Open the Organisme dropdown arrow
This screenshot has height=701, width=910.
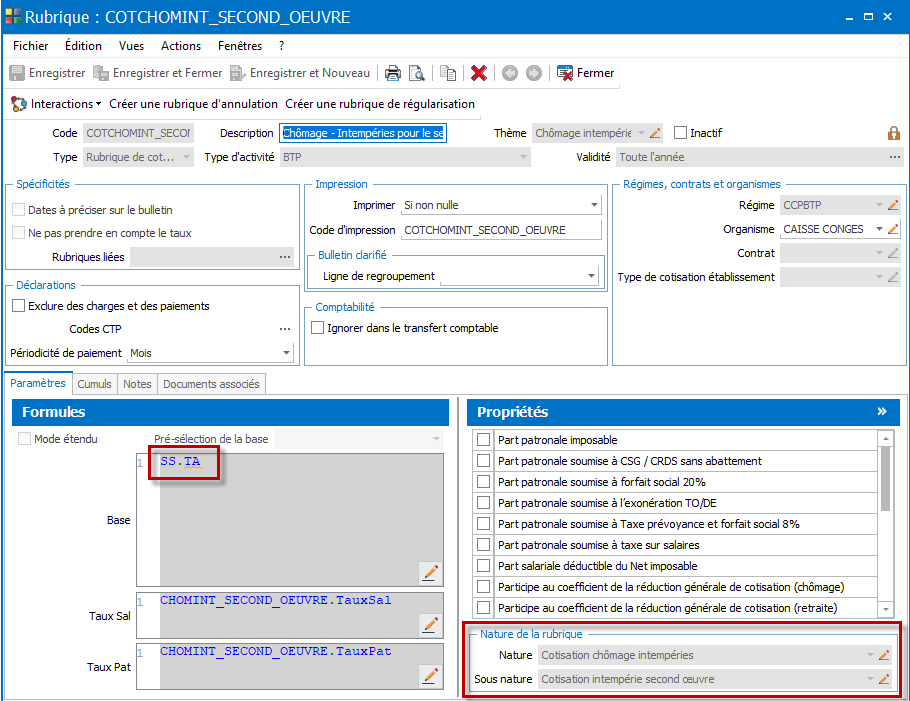click(879, 229)
